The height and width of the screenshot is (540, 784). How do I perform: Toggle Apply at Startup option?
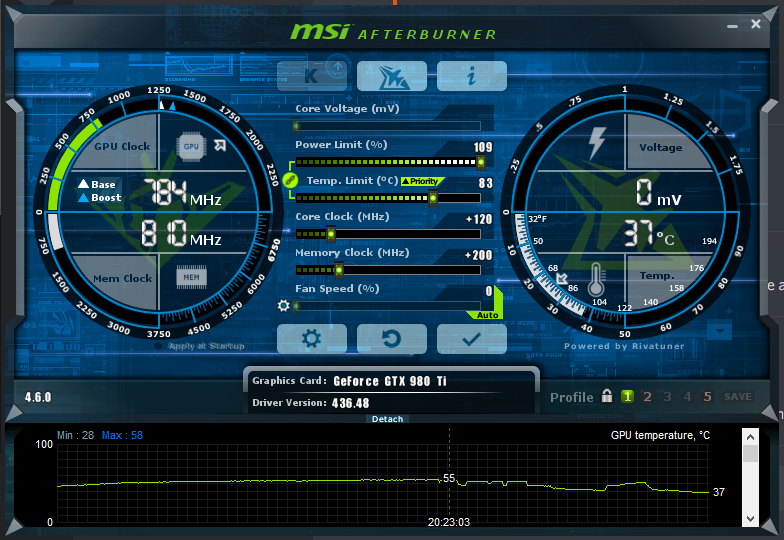[206, 346]
